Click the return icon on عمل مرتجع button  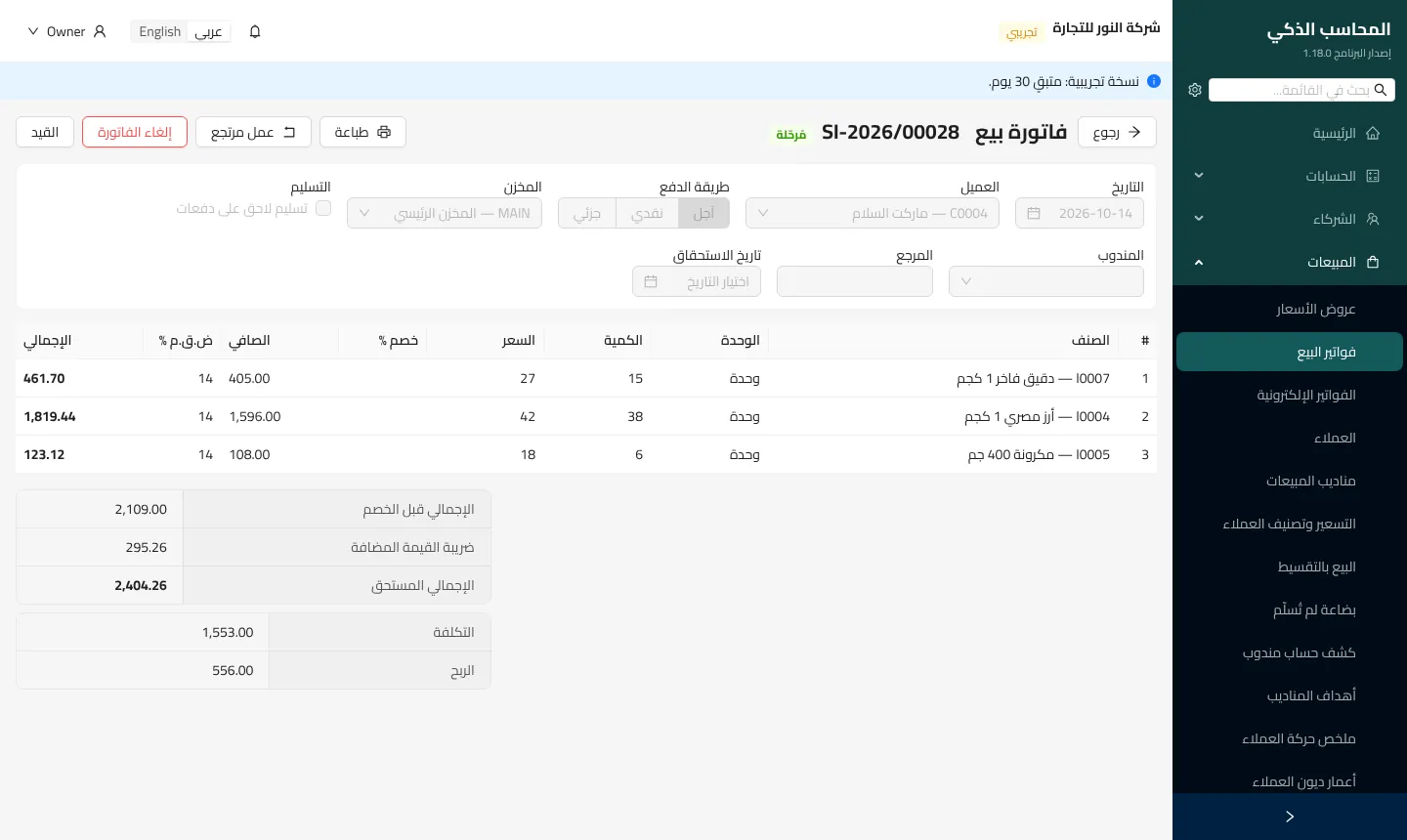click(x=289, y=132)
